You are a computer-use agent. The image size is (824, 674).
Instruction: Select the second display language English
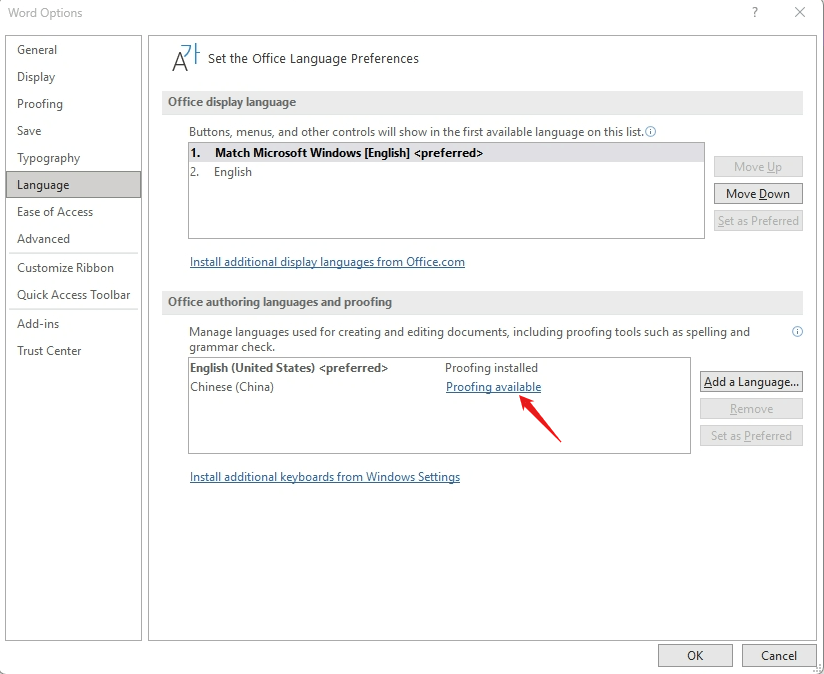(446, 172)
